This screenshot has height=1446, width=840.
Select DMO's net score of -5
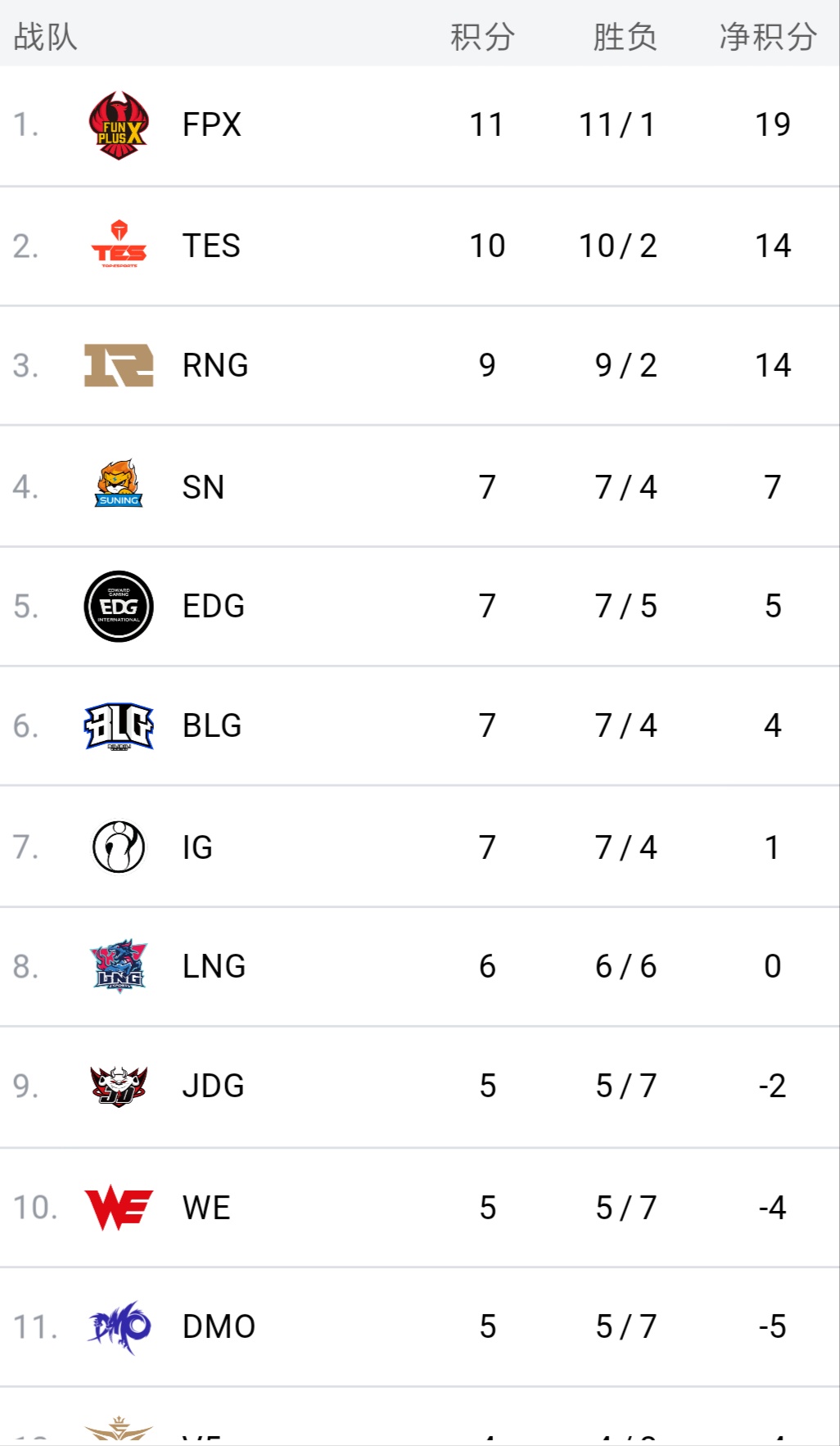click(772, 1326)
